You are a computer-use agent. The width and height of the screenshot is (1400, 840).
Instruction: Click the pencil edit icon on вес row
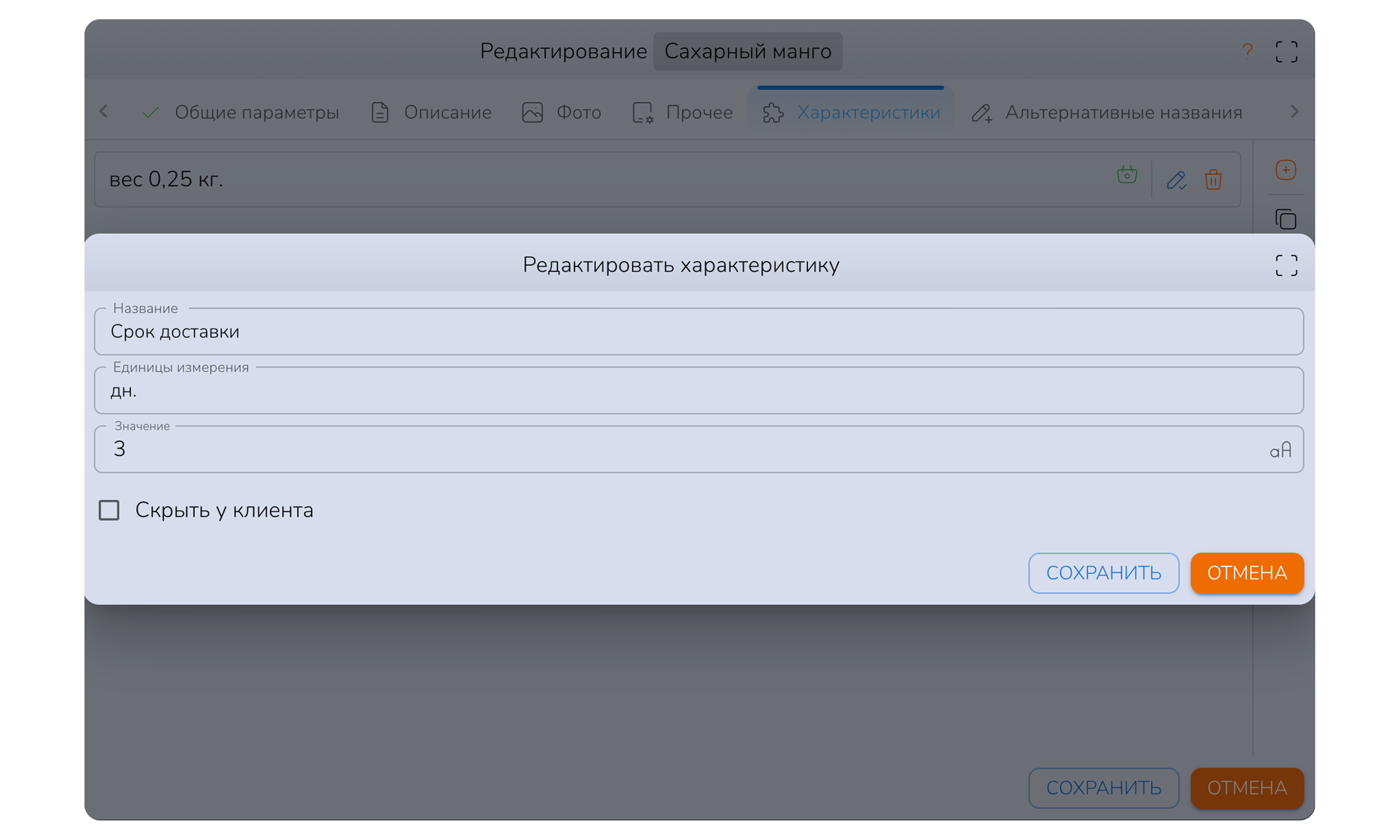pos(1176,180)
